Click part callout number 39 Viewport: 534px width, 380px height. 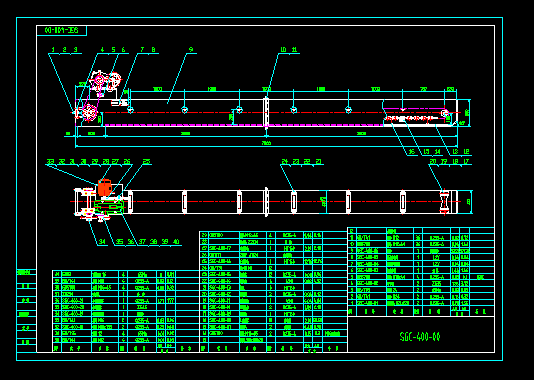(x=165, y=242)
